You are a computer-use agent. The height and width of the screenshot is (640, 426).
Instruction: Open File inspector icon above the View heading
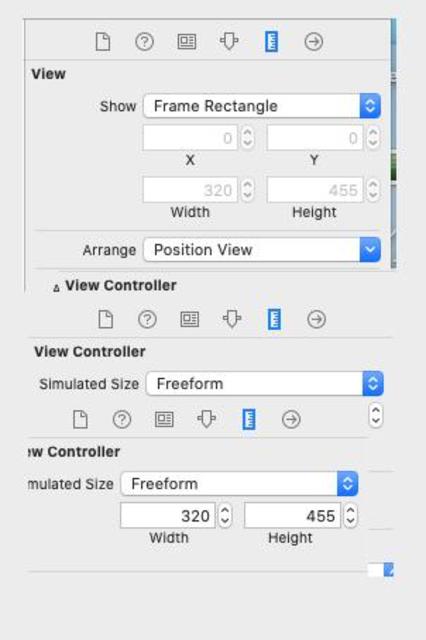[103, 42]
